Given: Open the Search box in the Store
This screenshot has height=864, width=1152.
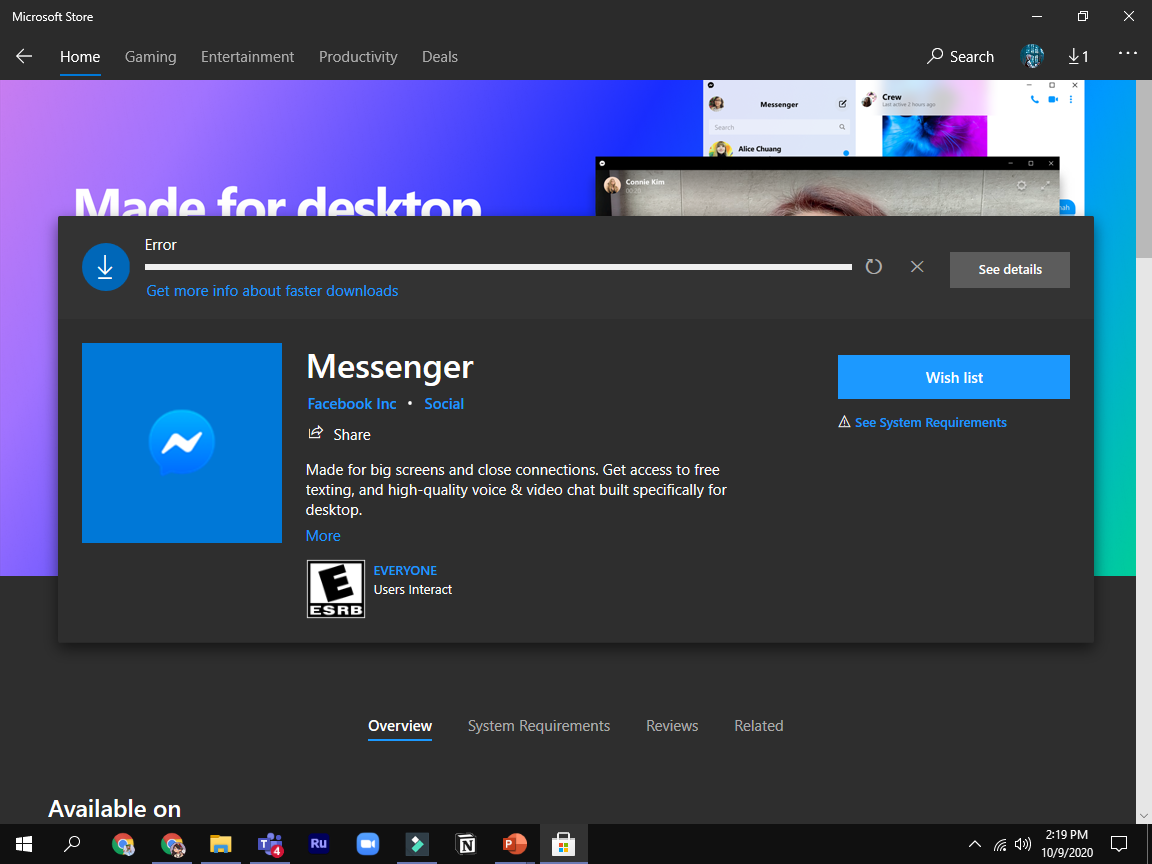Looking at the screenshot, I should coord(960,57).
